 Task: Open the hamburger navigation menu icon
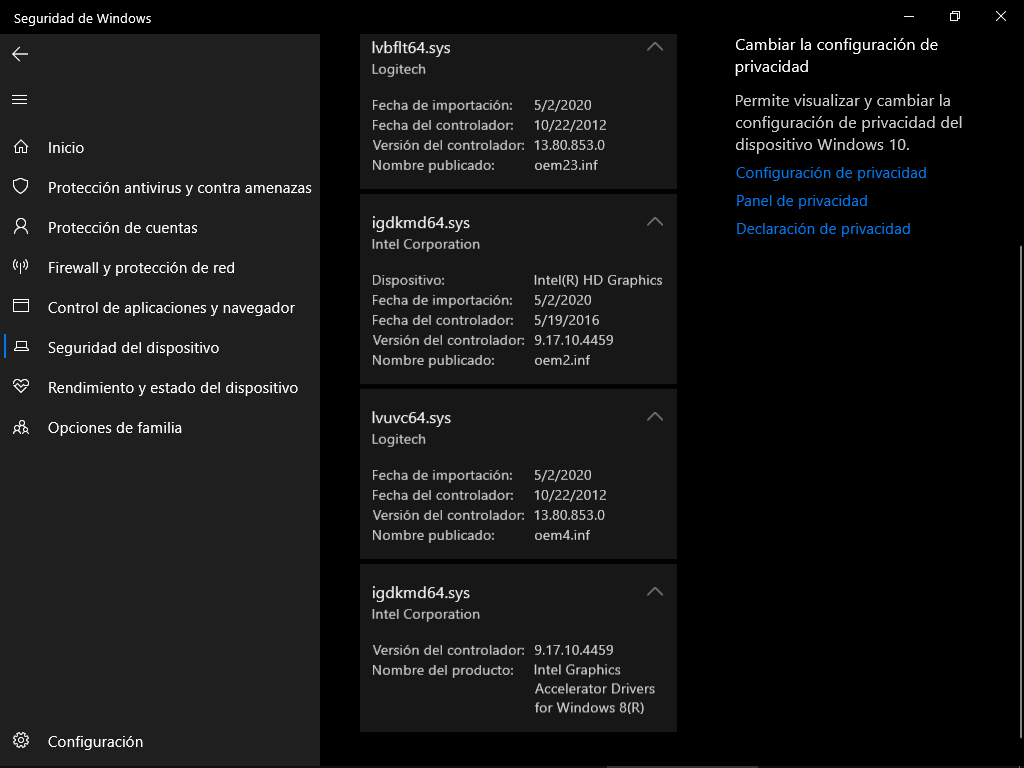20,99
